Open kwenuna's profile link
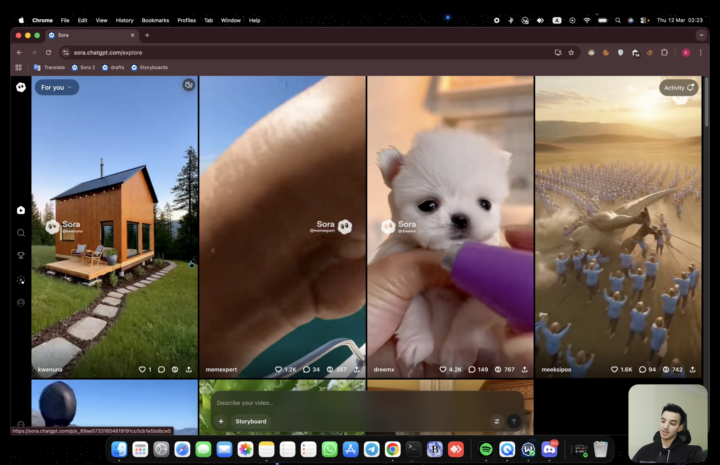Viewport: 720px width, 465px height. coord(50,370)
